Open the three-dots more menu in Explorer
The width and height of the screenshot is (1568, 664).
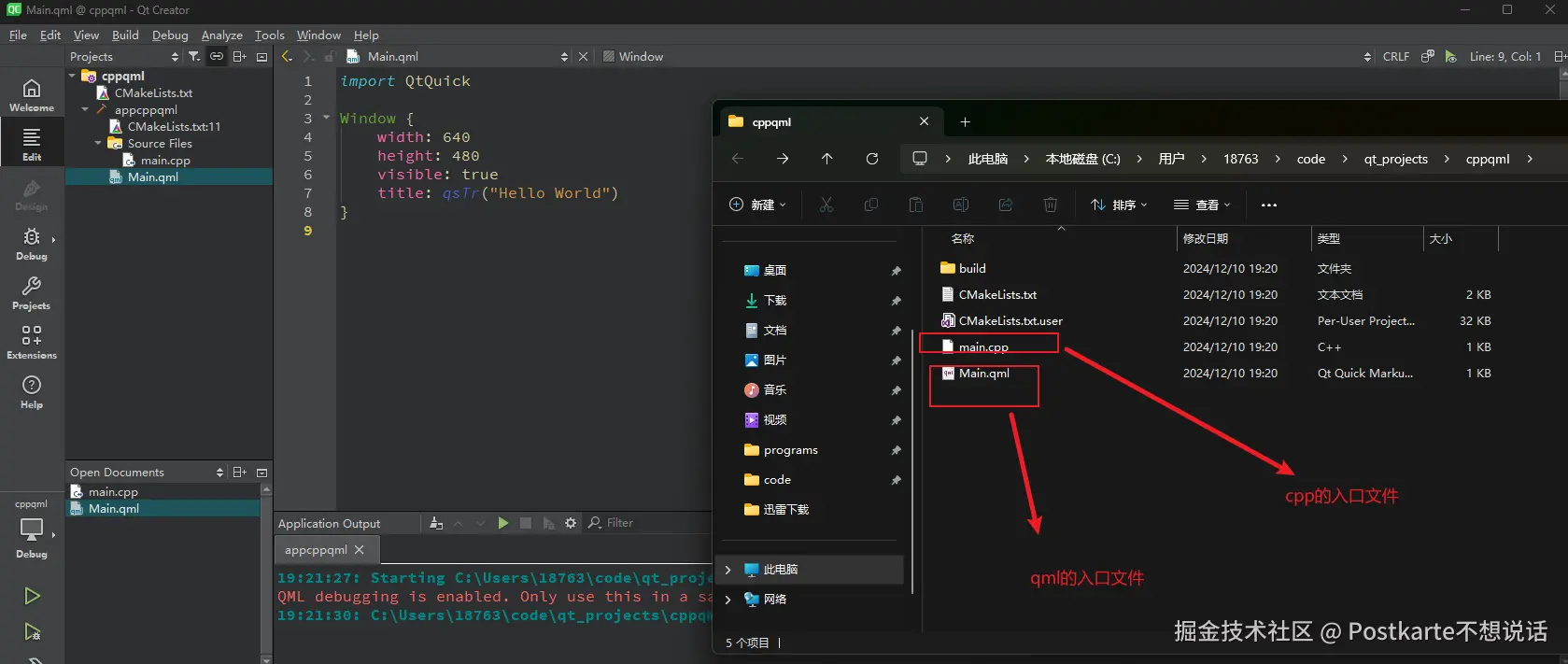point(1268,205)
